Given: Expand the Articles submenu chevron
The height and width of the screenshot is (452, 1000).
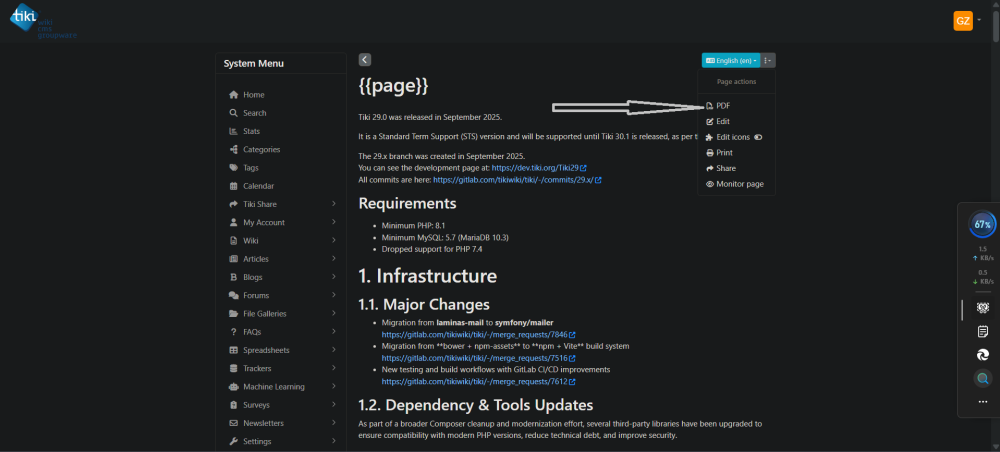Looking at the screenshot, I should pos(334,259).
